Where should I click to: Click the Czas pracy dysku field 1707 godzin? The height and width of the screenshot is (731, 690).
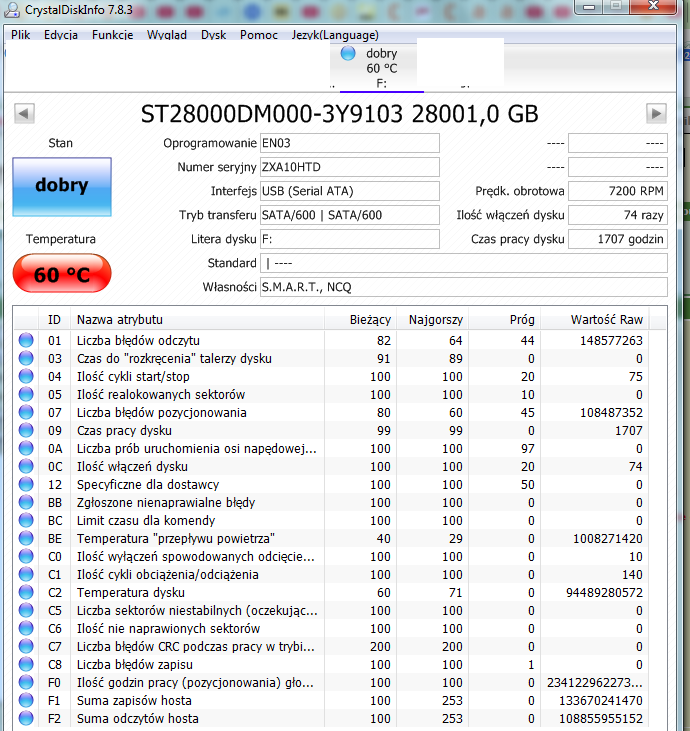618,239
